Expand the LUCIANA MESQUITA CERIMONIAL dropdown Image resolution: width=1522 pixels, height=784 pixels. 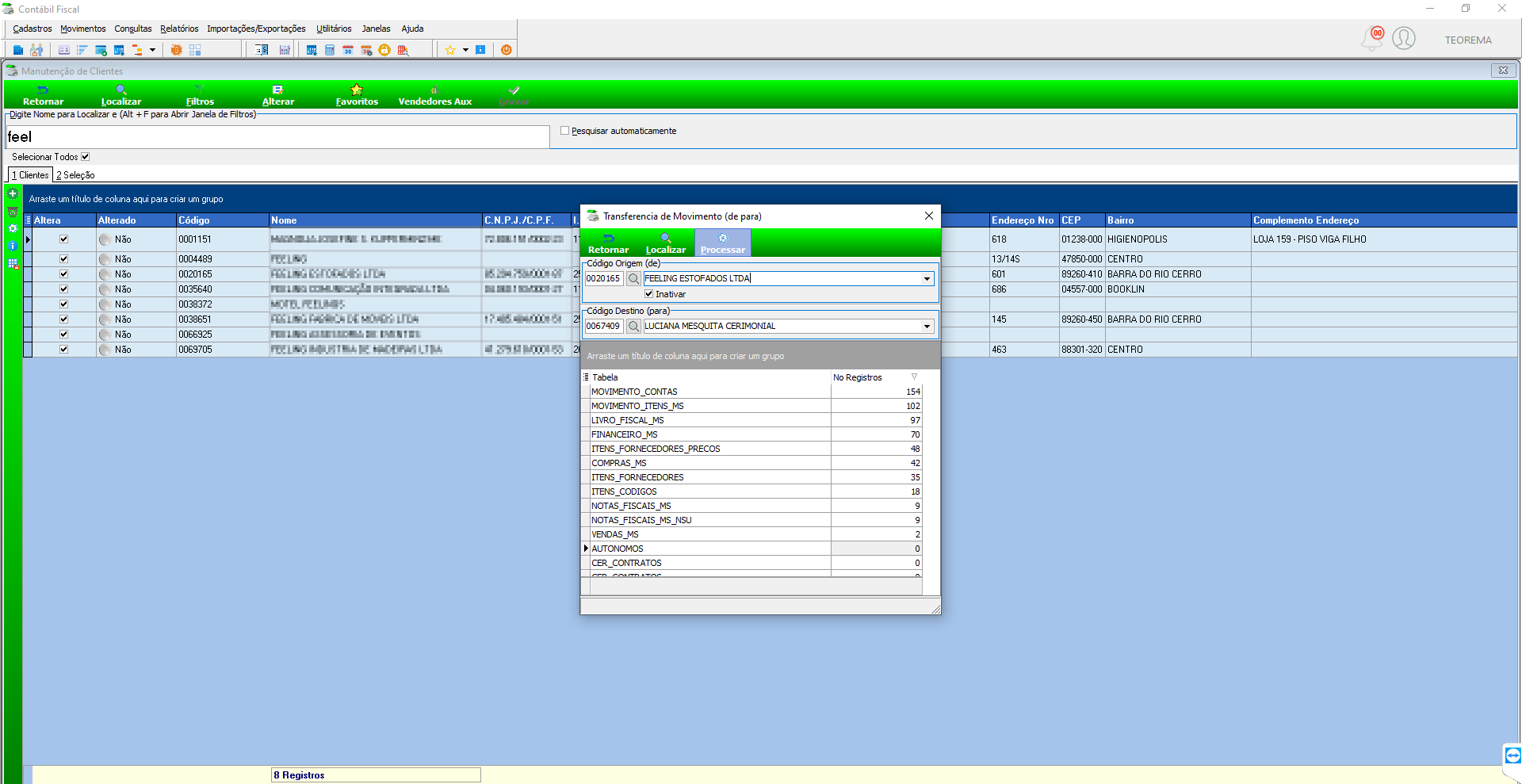[x=927, y=327]
